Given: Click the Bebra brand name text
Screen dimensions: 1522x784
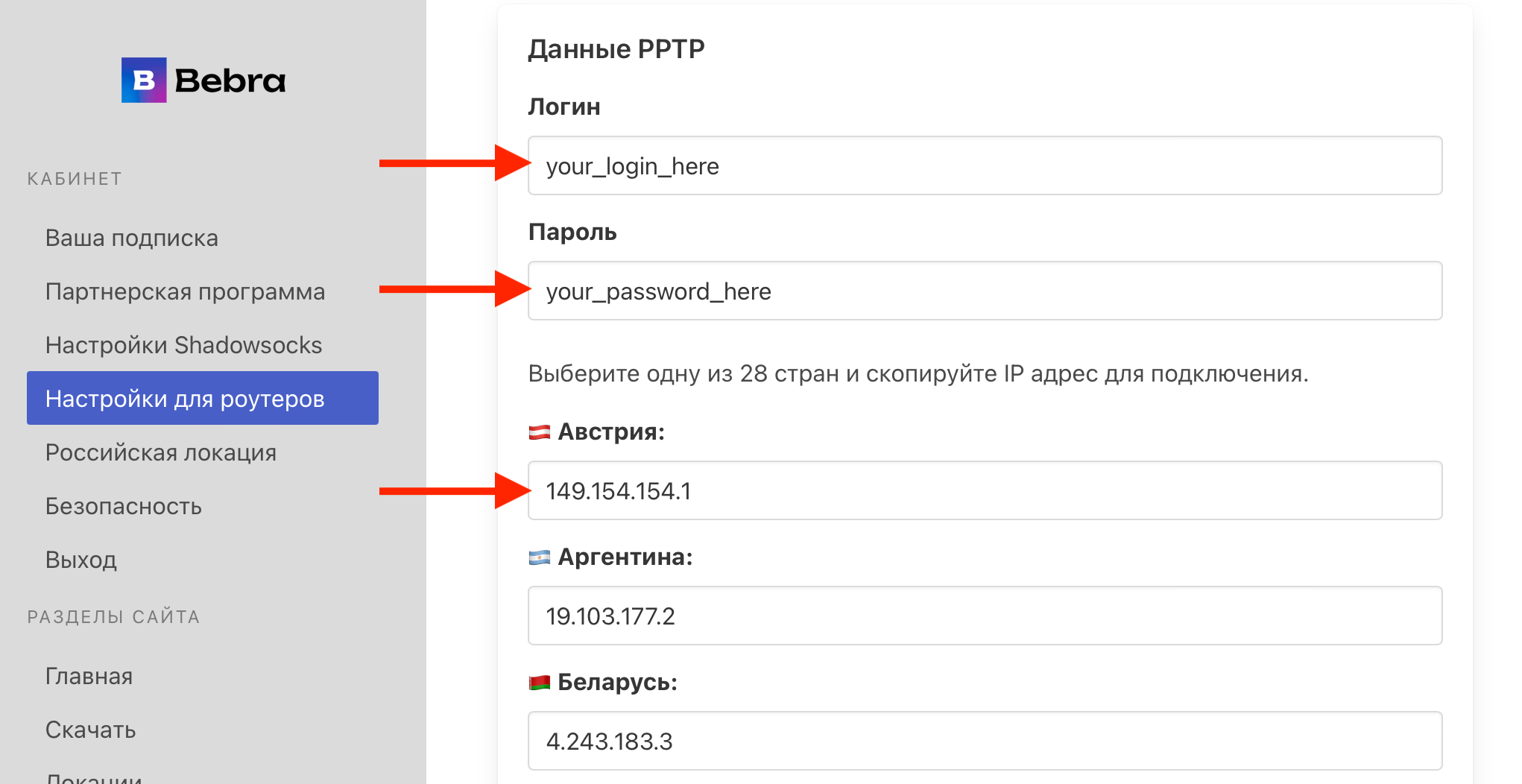Looking at the screenshot, I should [230, 80].
